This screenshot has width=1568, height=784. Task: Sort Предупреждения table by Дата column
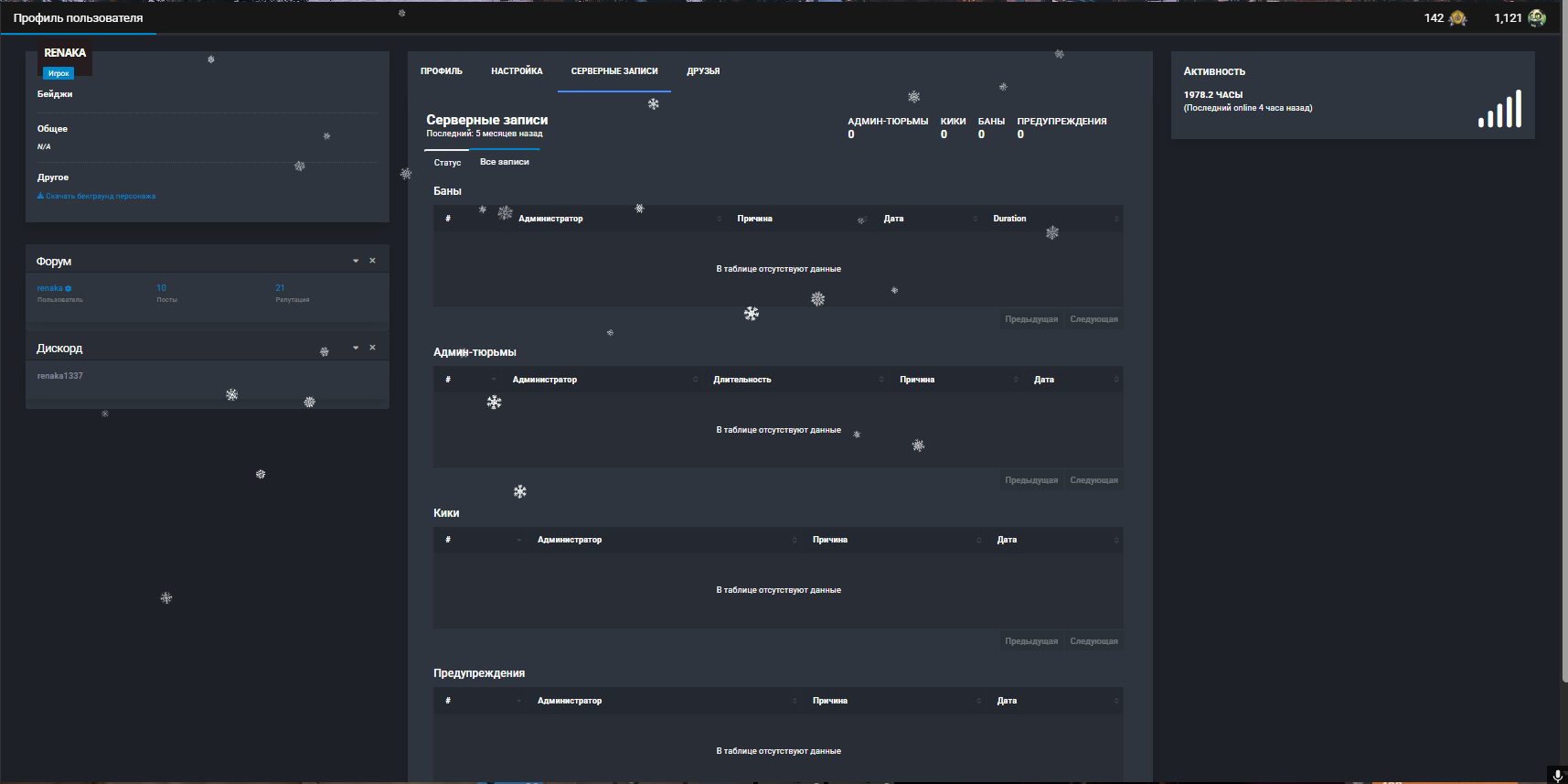[x=1055, y=701]
